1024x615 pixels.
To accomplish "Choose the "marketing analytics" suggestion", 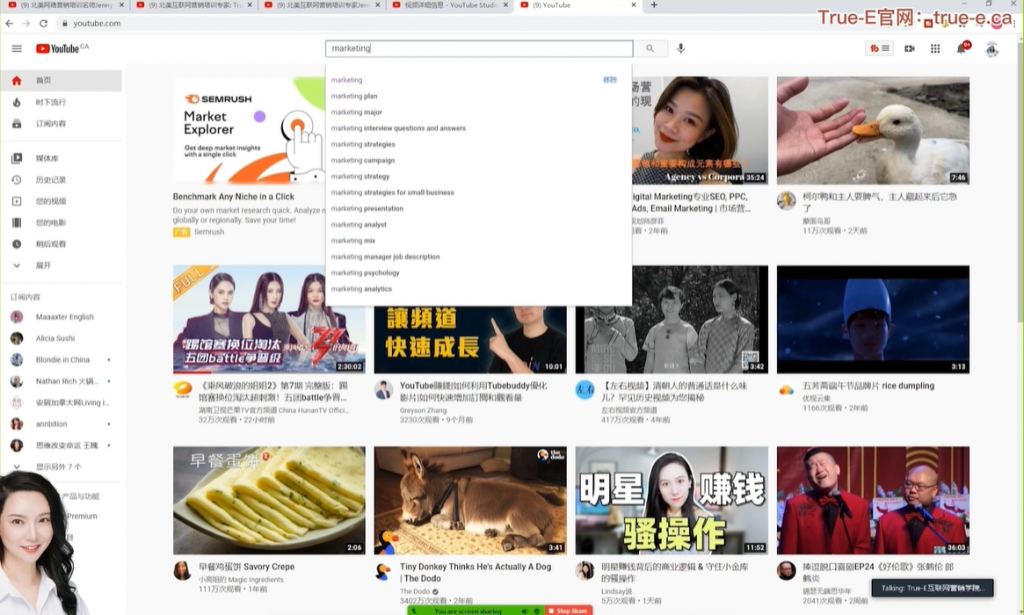I will [362, 289].
